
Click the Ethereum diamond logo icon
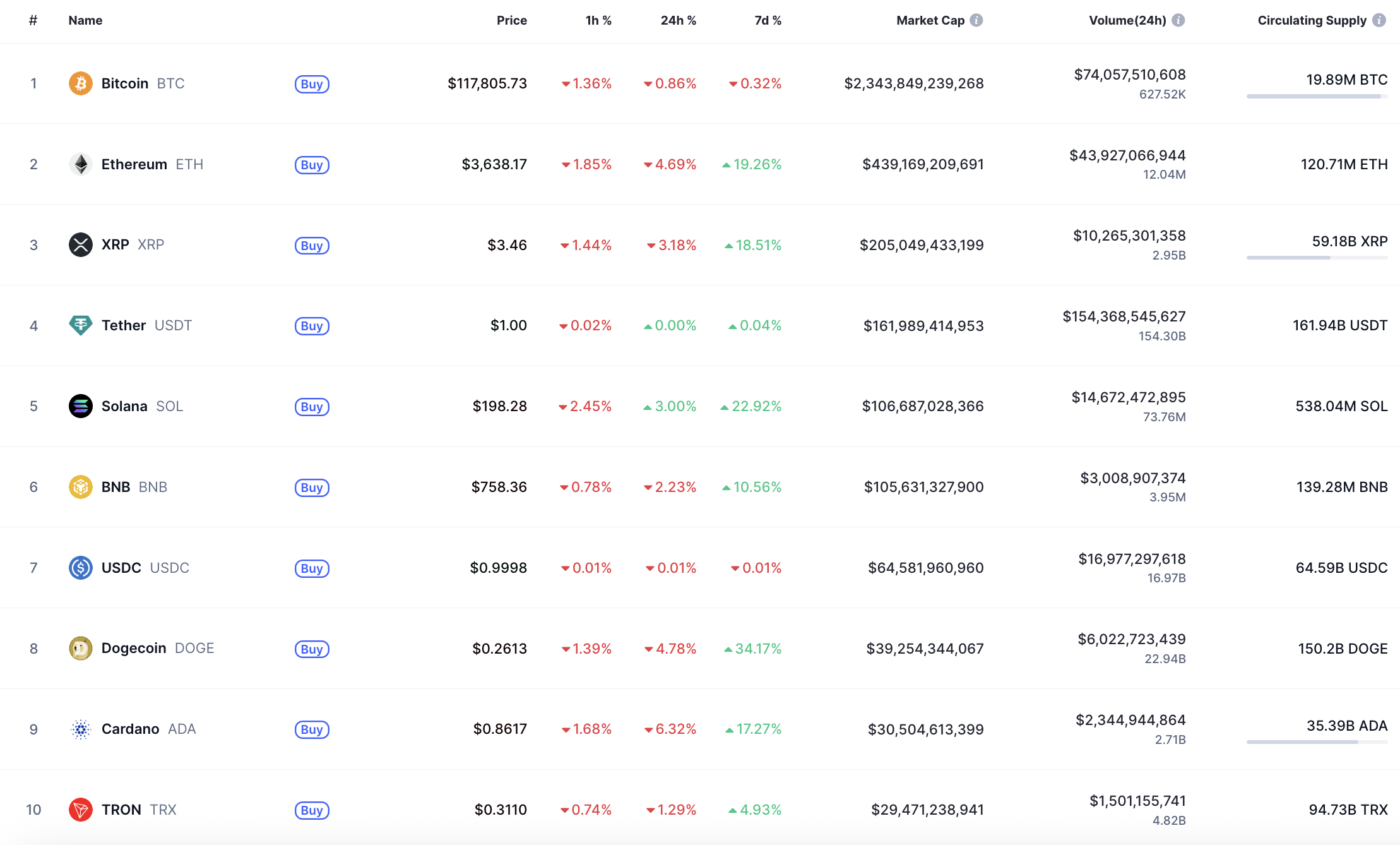point(80,164)
